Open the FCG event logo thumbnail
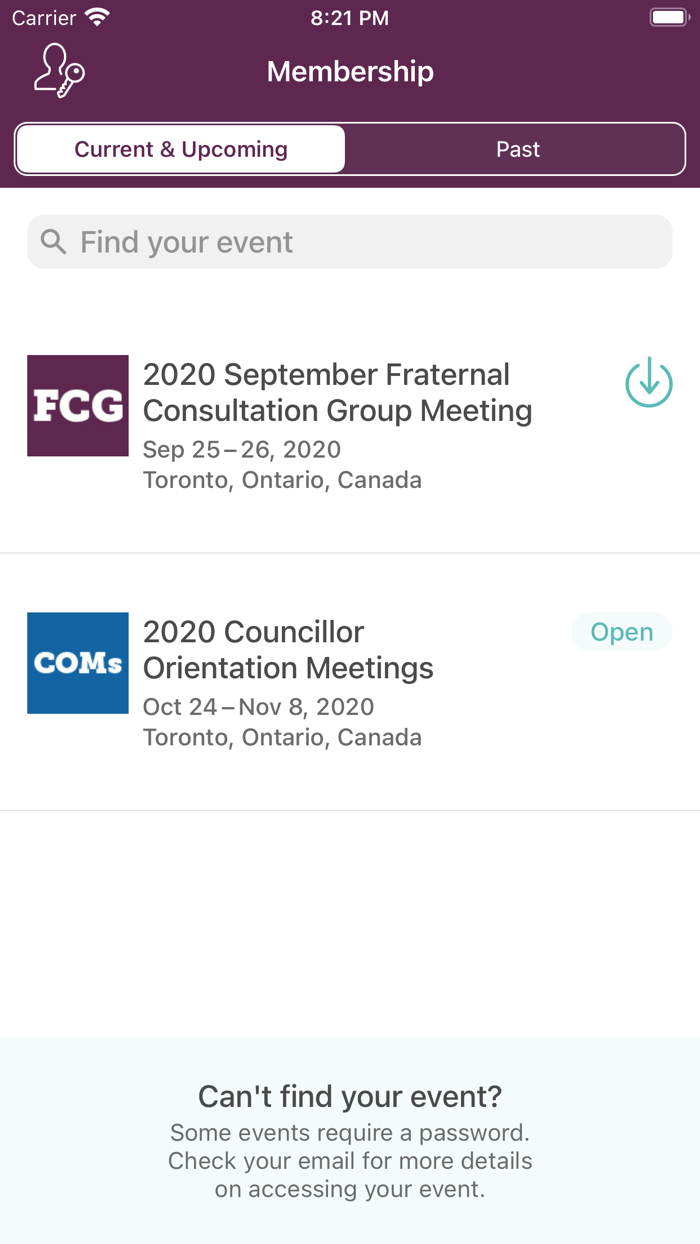The width and height of the screenshot is (700, 1244). tap(78, 406)
